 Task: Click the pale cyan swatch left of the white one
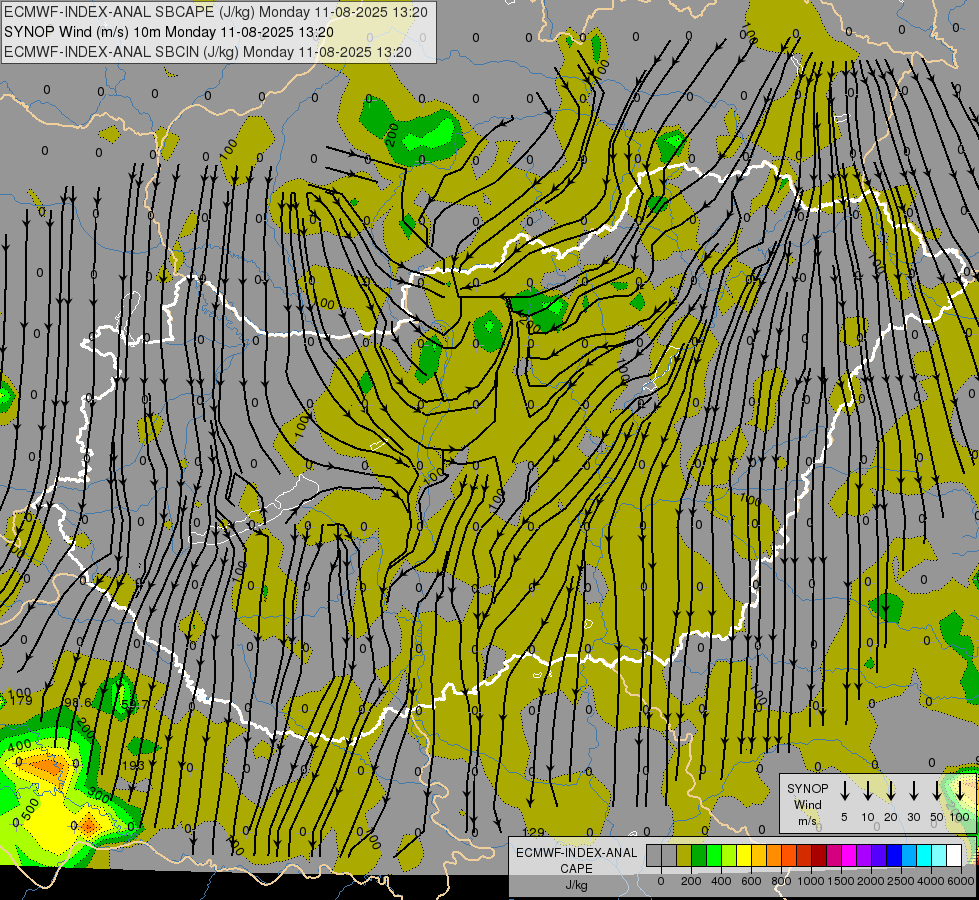pos(939,855)
